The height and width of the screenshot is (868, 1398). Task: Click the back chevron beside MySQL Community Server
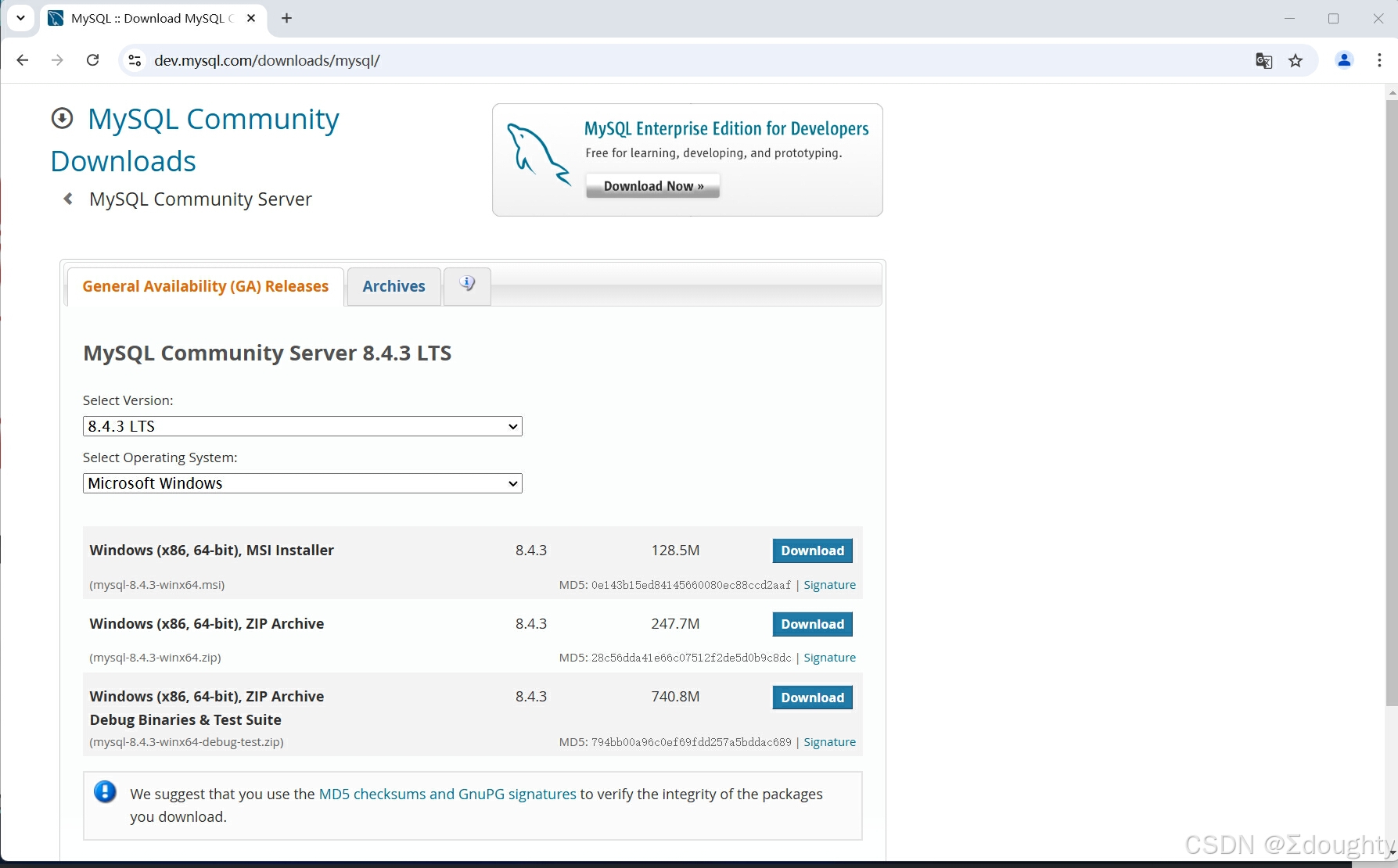coord(68,199)
